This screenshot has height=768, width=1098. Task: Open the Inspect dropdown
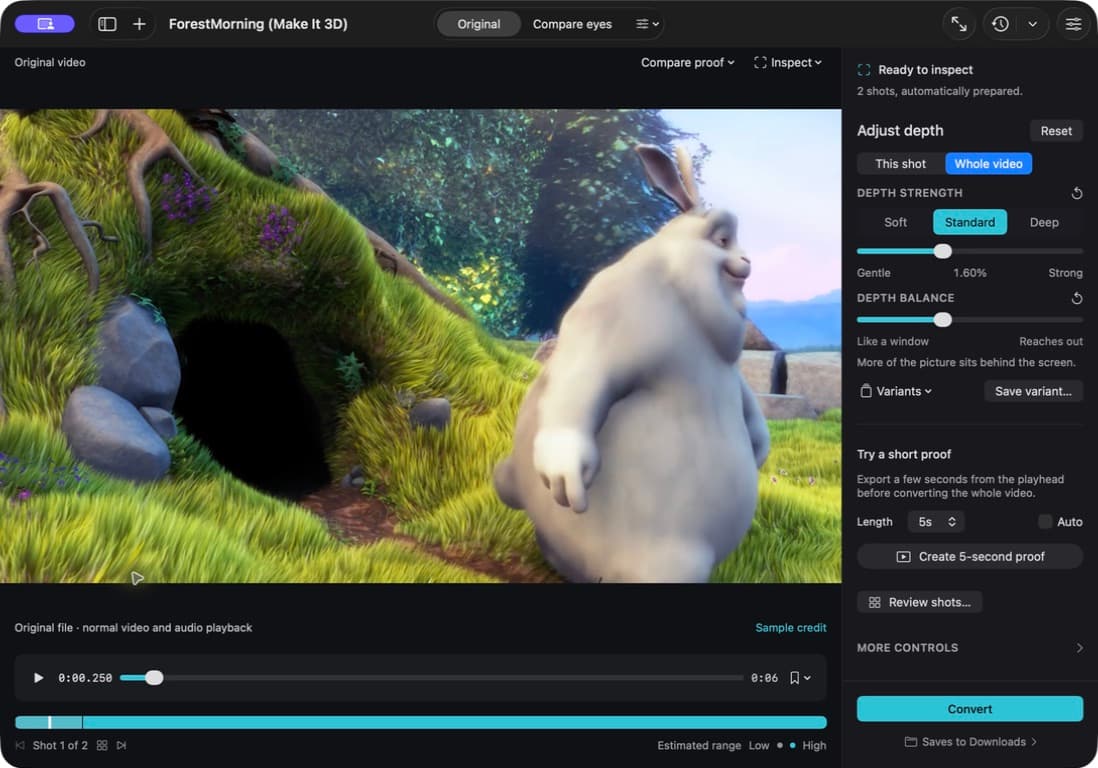[788, 62]
